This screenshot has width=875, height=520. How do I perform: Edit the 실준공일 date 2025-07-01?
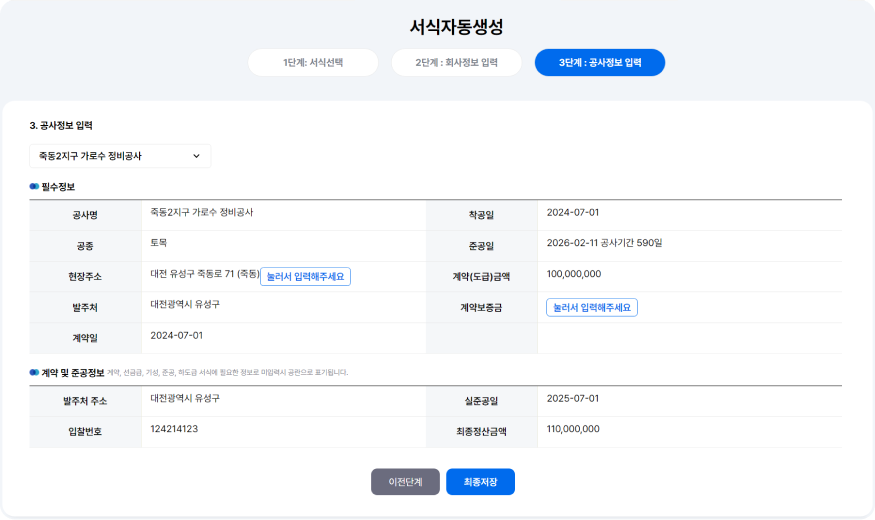573,398
